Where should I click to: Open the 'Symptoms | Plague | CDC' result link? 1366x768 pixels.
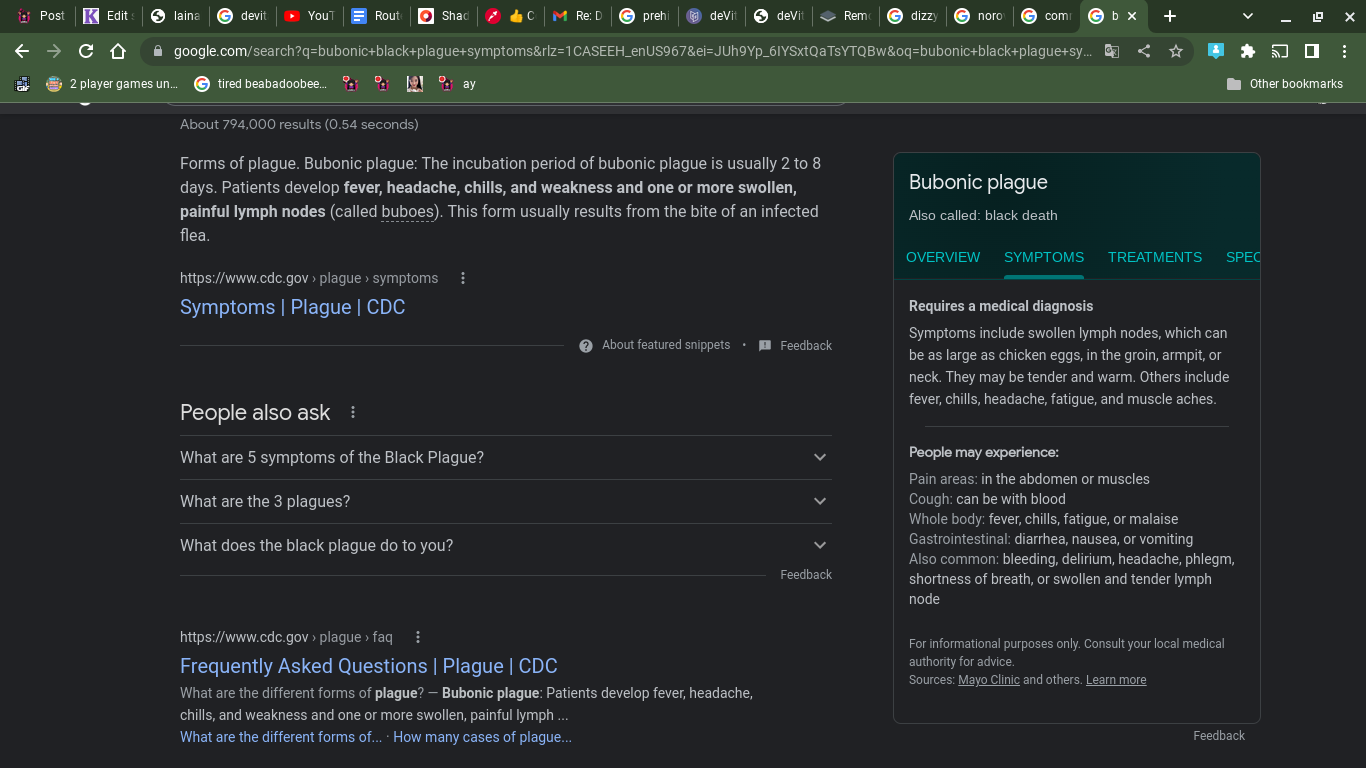(x=293, y=307)
